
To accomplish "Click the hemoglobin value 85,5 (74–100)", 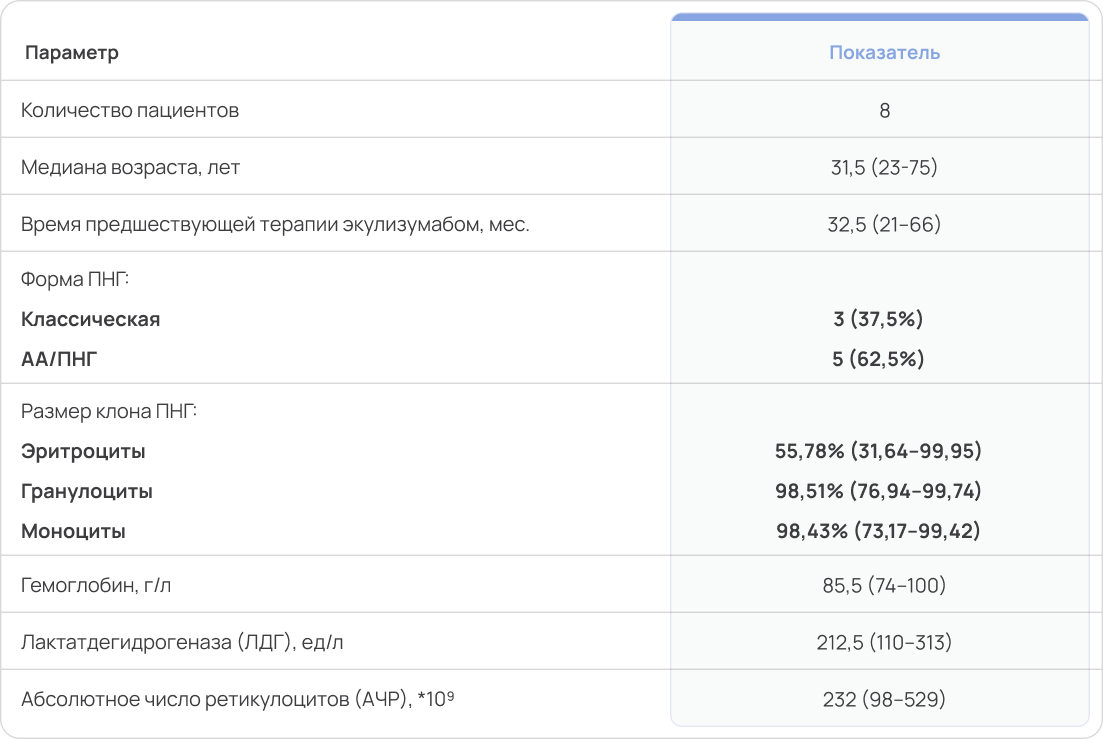I will pos(884,585).
